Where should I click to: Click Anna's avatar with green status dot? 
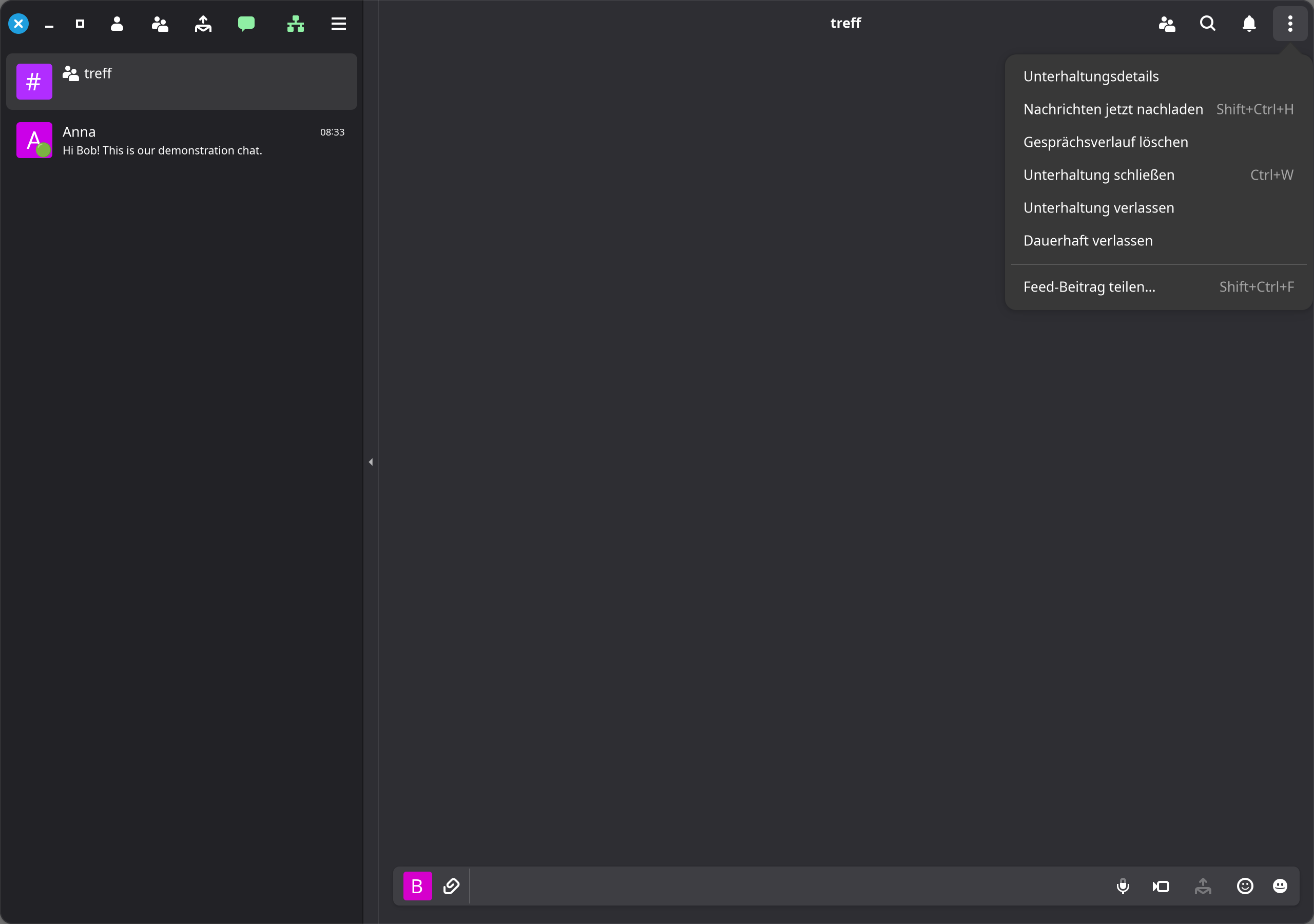[34, 140]
